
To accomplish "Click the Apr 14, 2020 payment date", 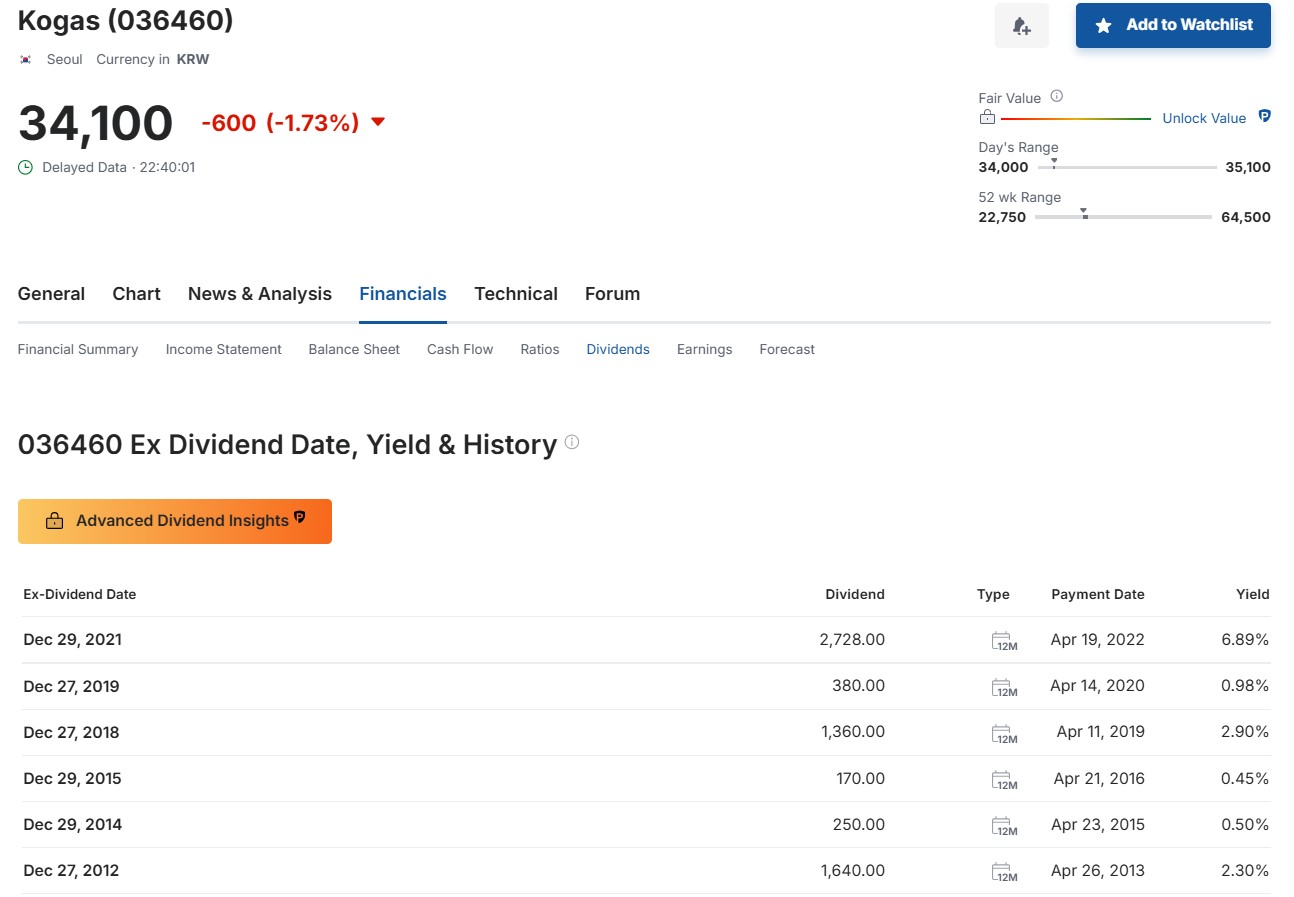I will point(1098,686).
